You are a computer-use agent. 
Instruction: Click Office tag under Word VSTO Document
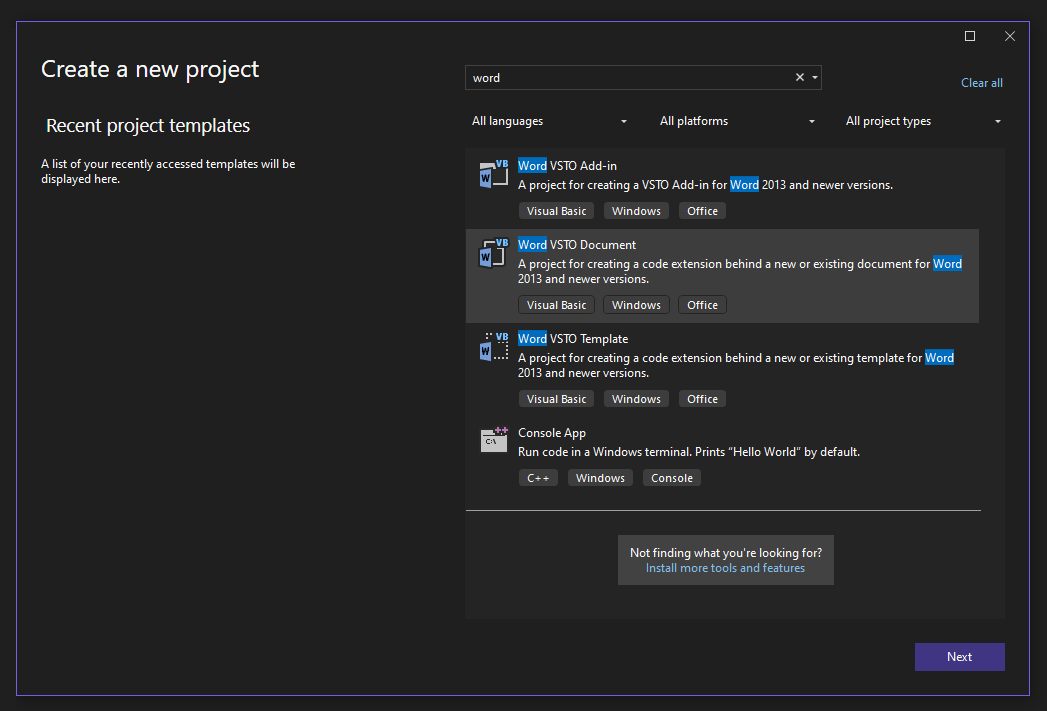(702, 305)
